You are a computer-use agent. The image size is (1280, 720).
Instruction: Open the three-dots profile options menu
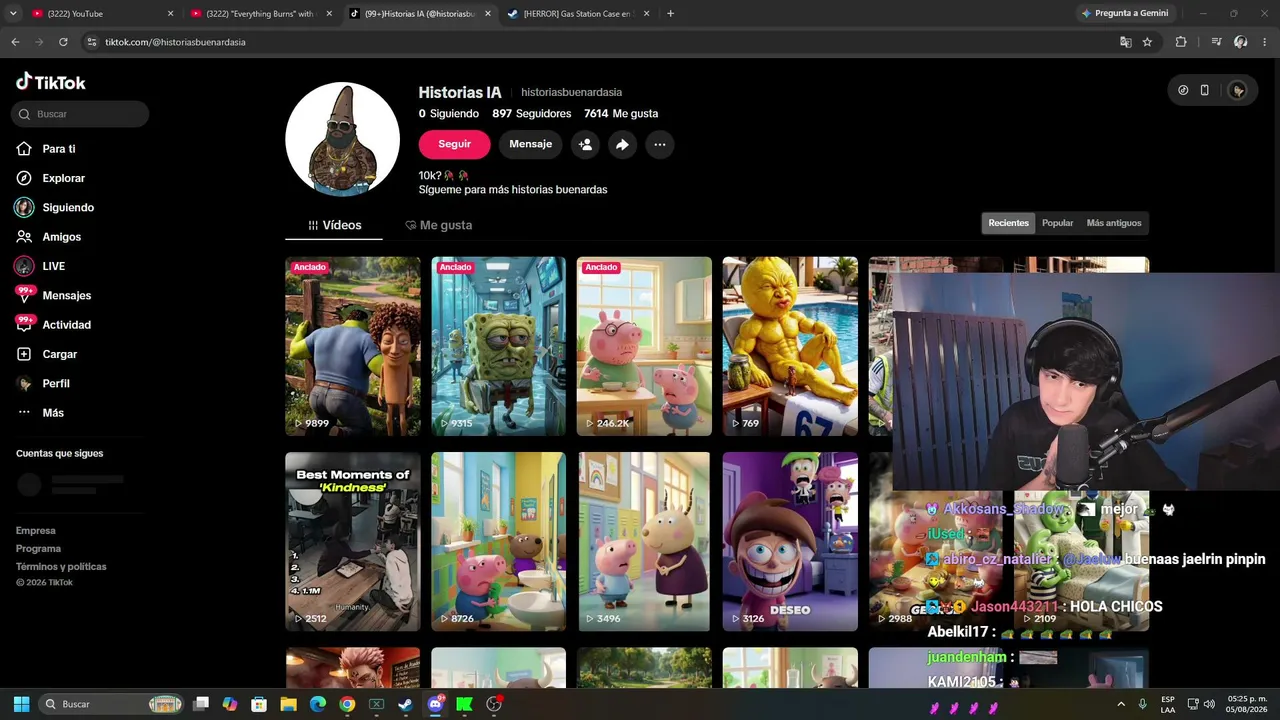click(659, 144)
